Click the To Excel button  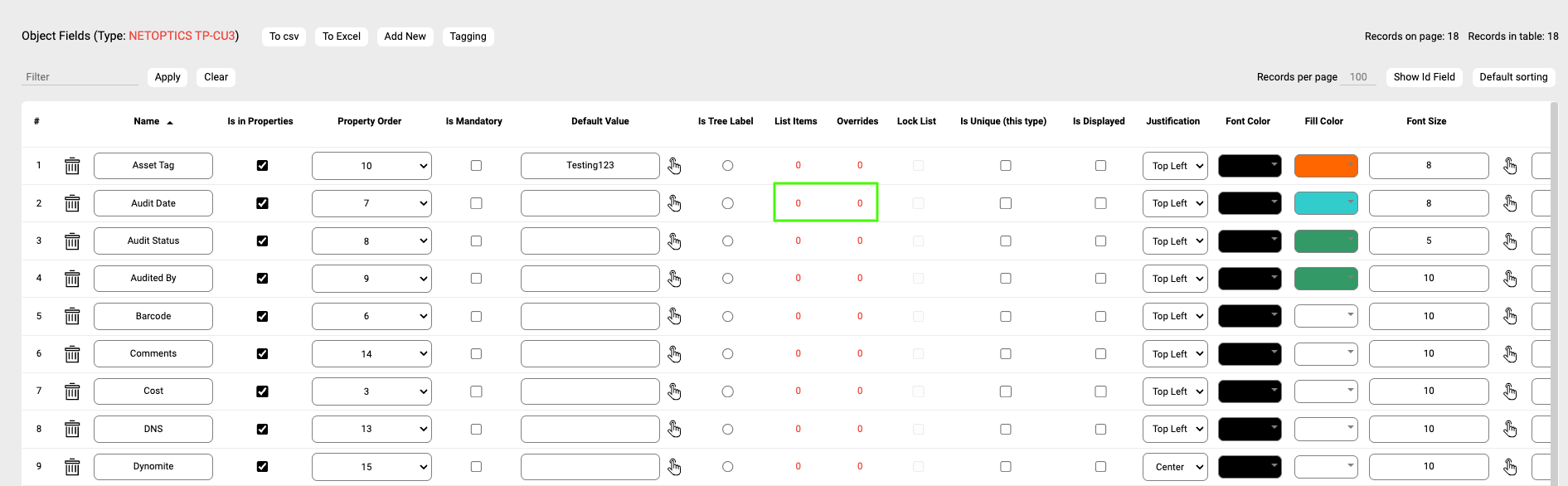[341, 36]
